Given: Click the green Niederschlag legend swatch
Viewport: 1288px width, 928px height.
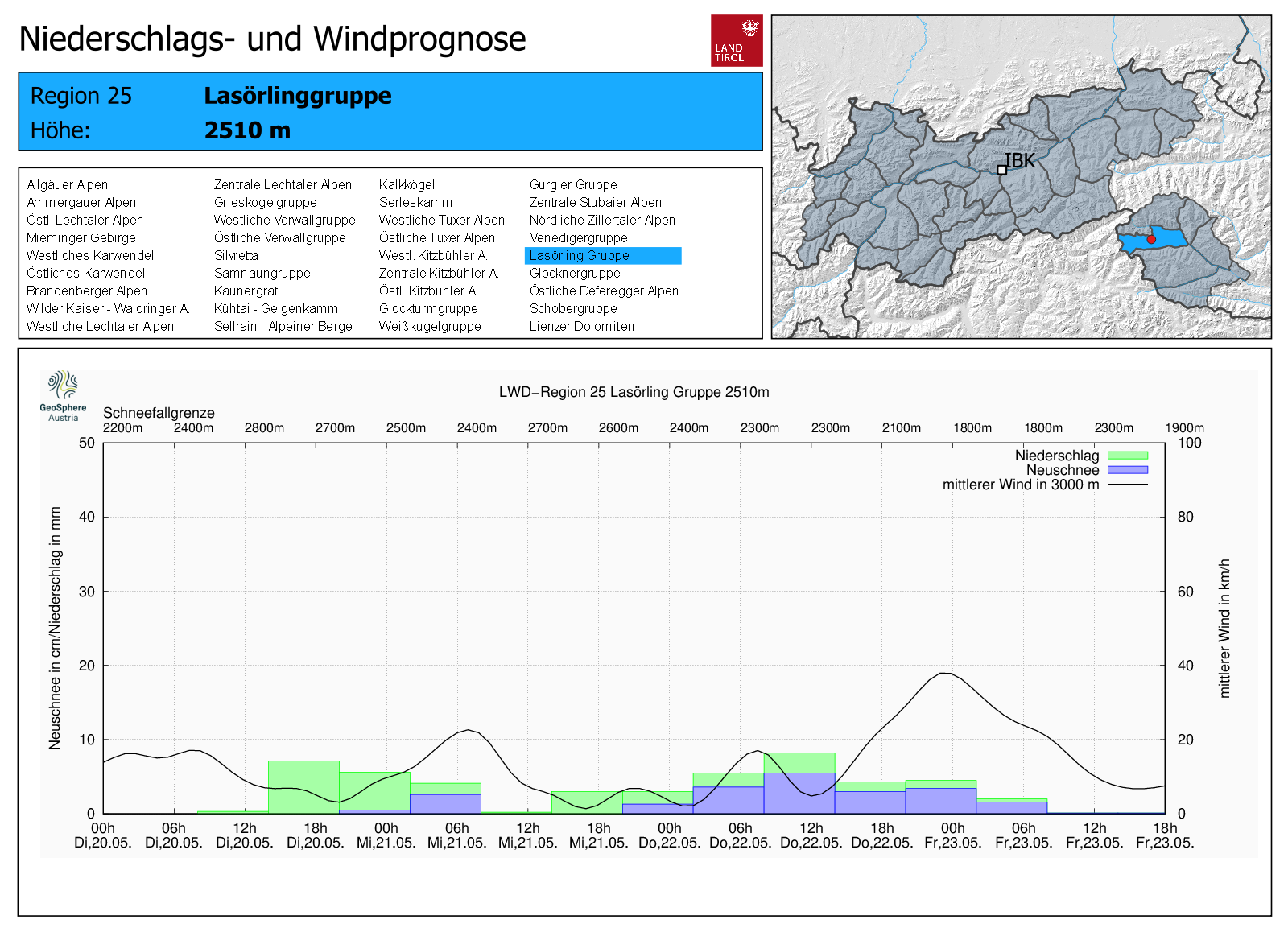Looking at the screenshot, I should (1127, 456).
